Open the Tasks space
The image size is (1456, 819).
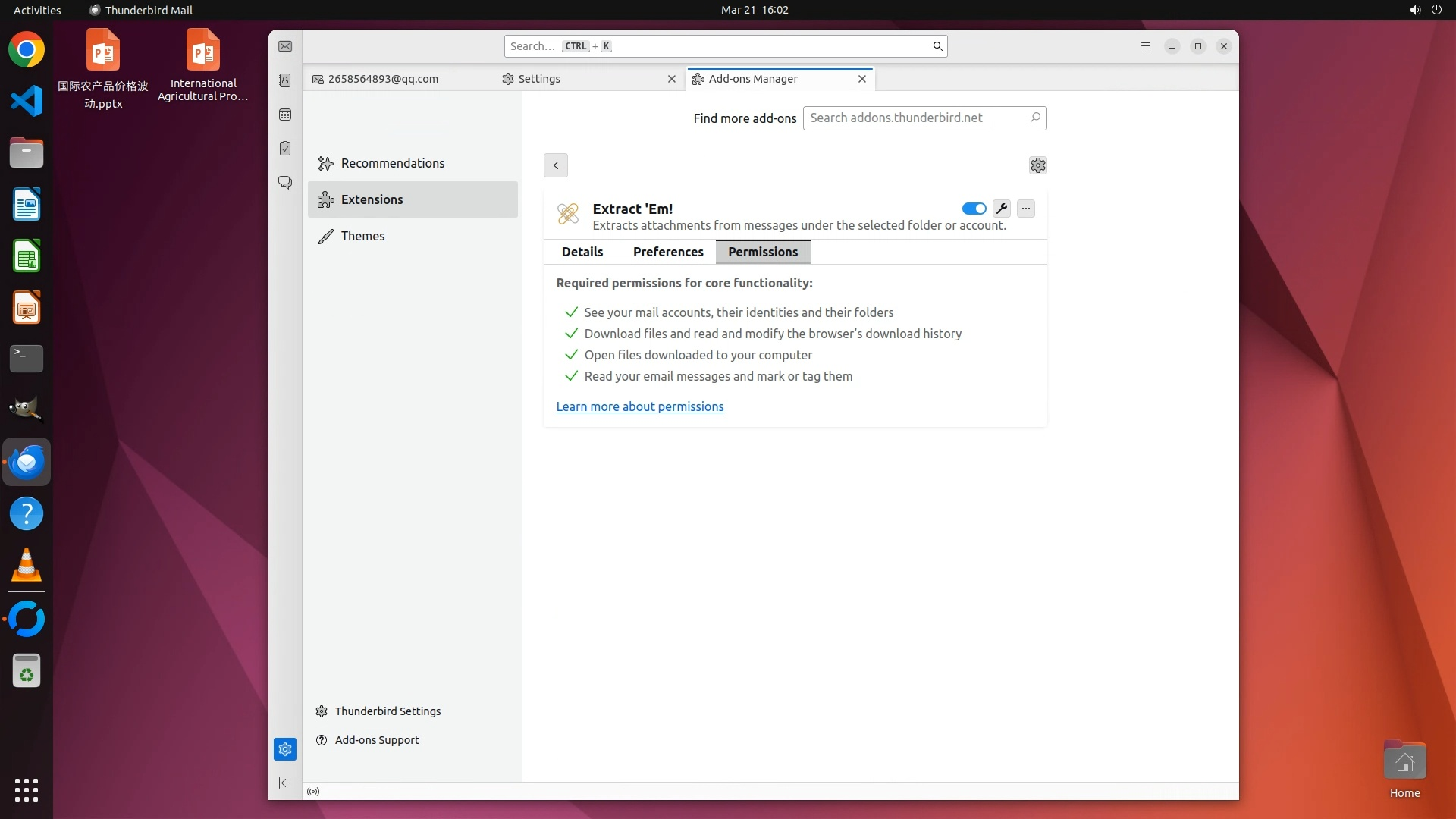pos(285,149)
